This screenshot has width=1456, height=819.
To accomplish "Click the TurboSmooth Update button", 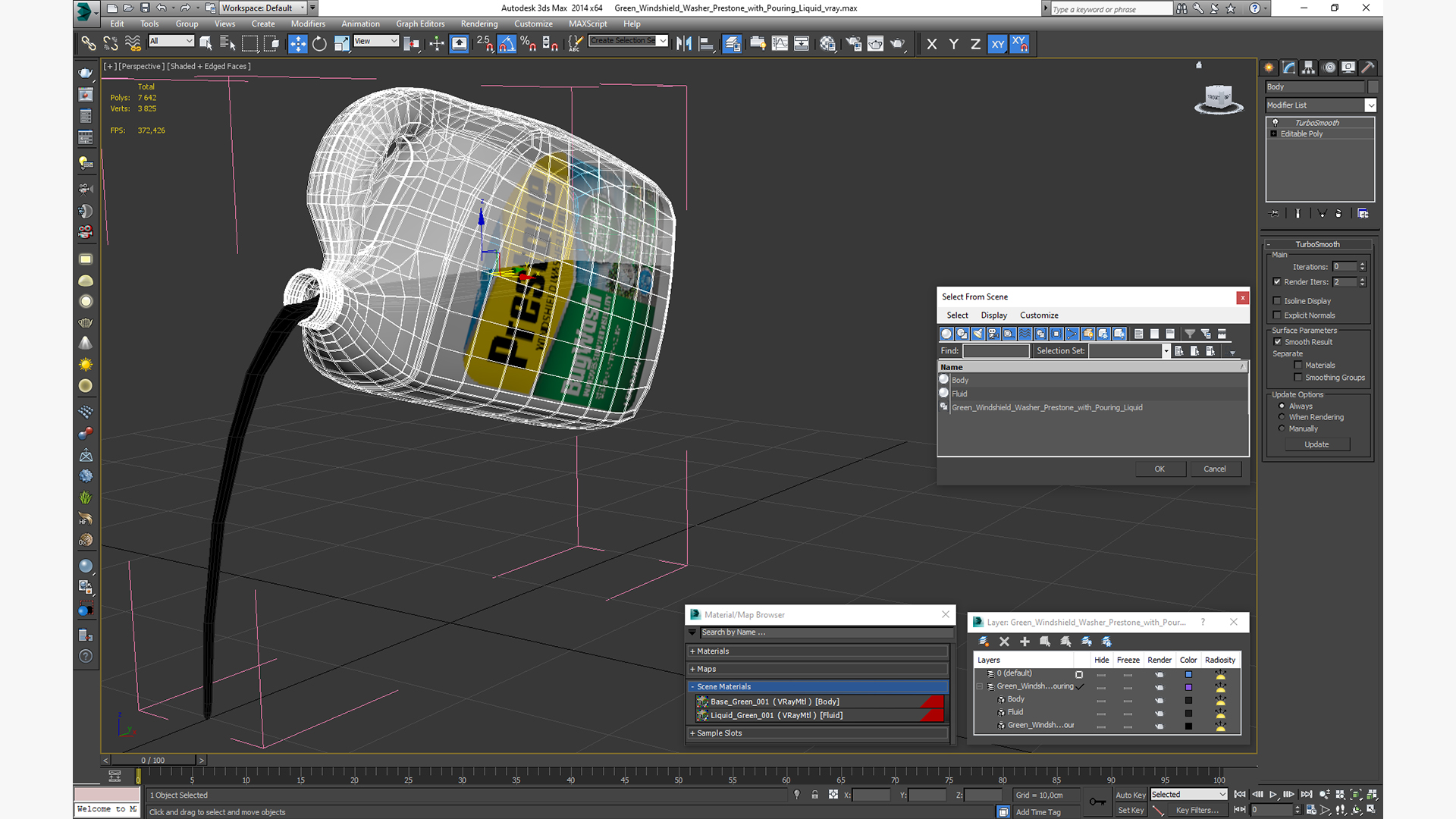I will coord(1316,444).
